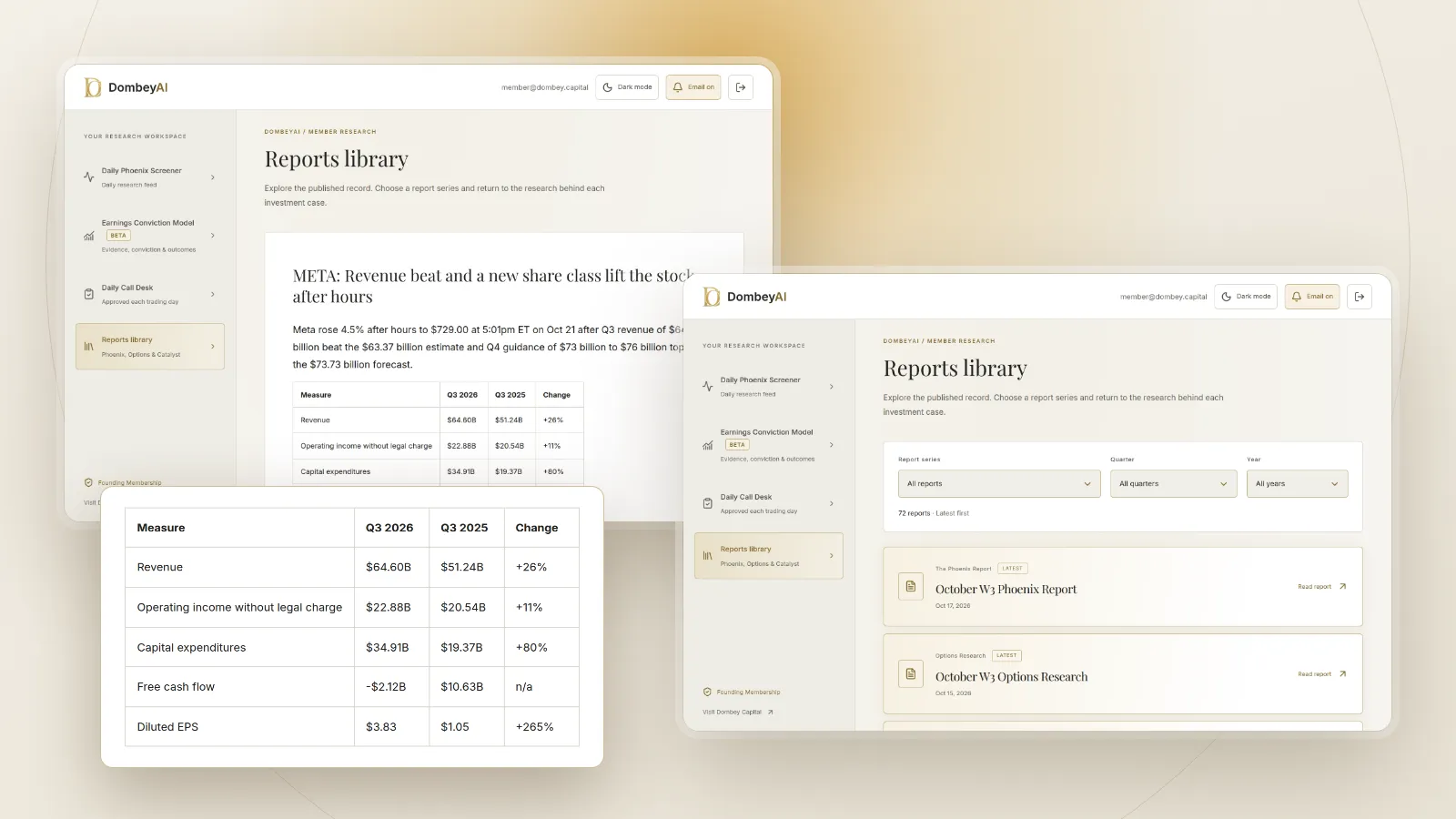Click arrow icon beside Phoenix Report Read report
This screenshot has width=1456, height=819.
click(x=1342, y=586)
